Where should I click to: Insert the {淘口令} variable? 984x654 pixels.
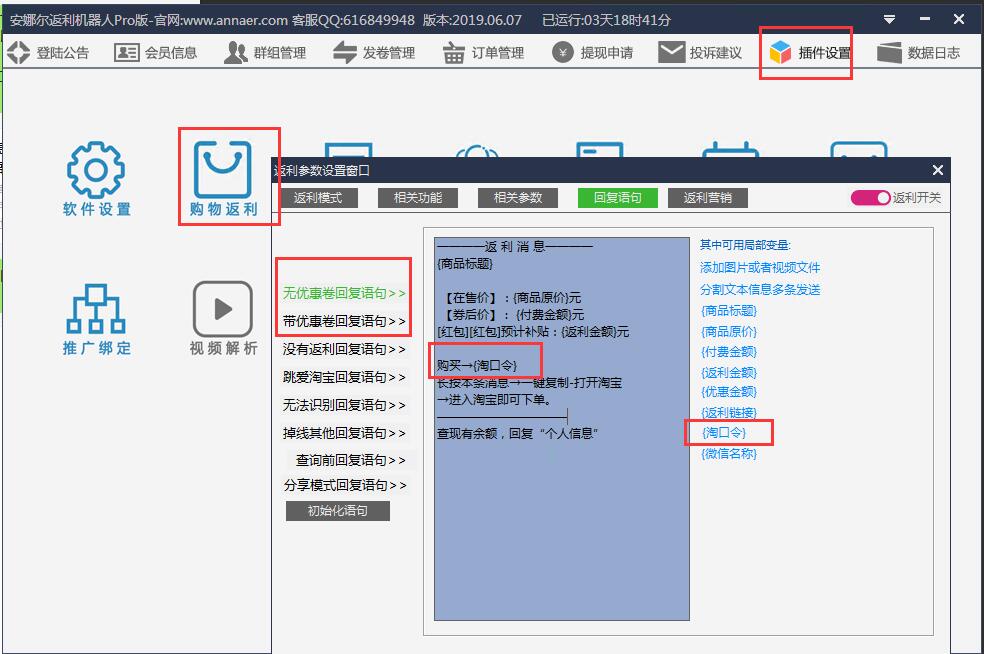point(724,432)
